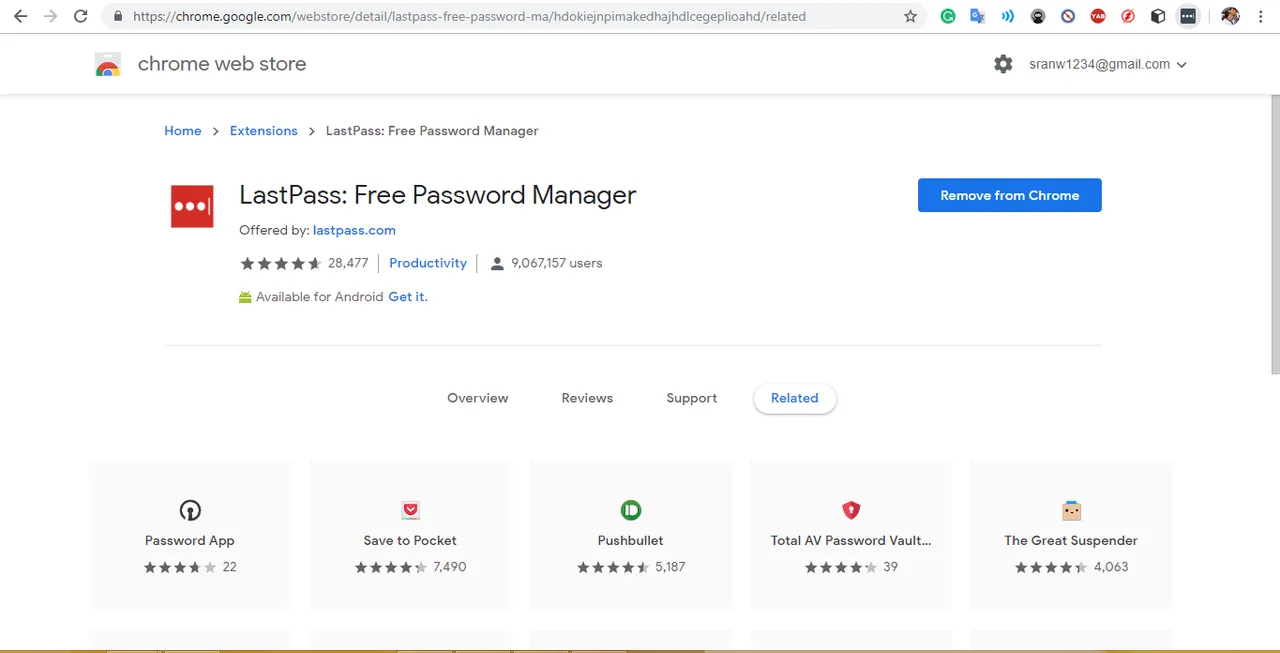
Task: Reload the page
Action: click(81, 16)
